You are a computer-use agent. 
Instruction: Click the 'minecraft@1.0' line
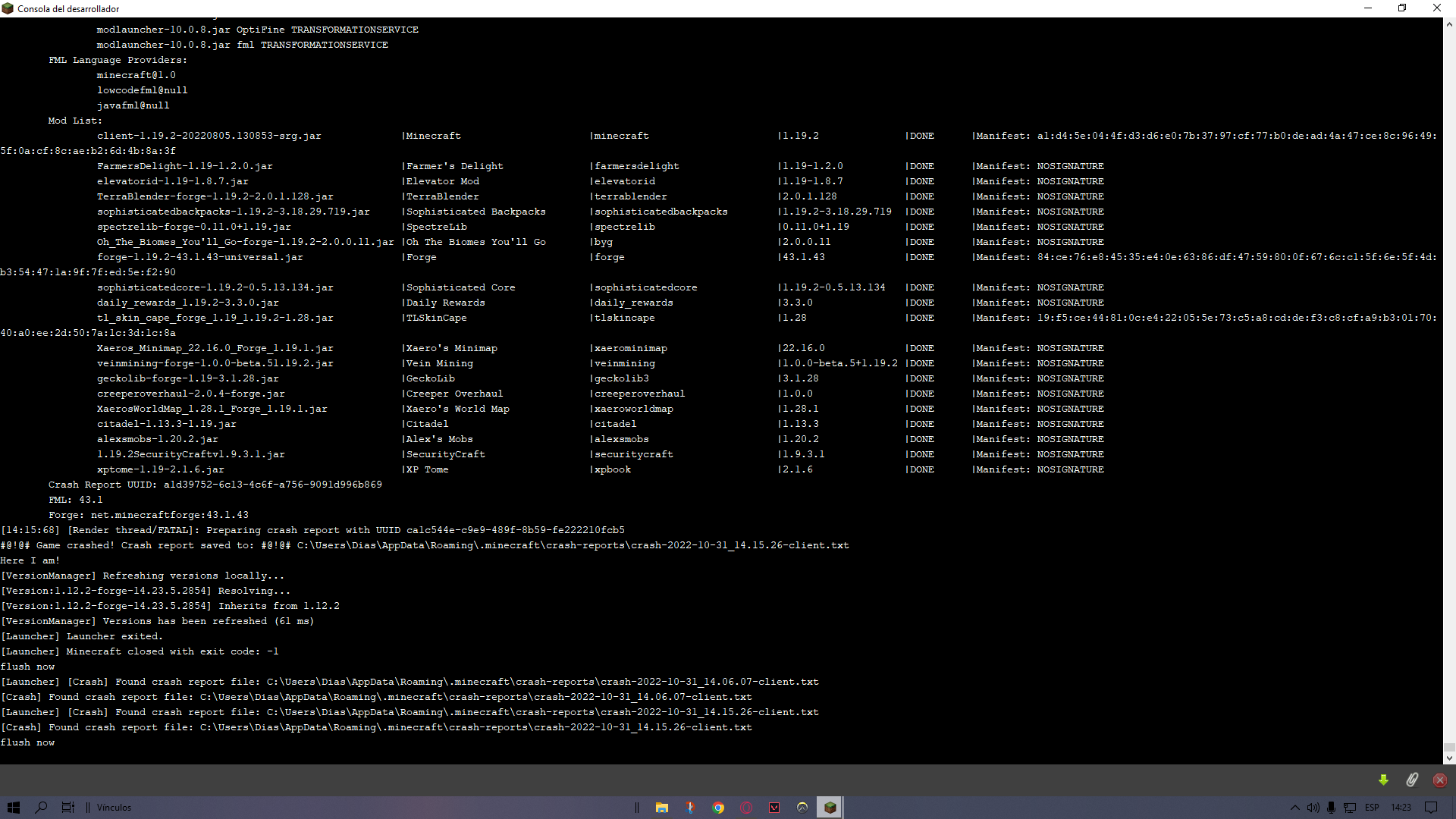(x=136, y=75)
